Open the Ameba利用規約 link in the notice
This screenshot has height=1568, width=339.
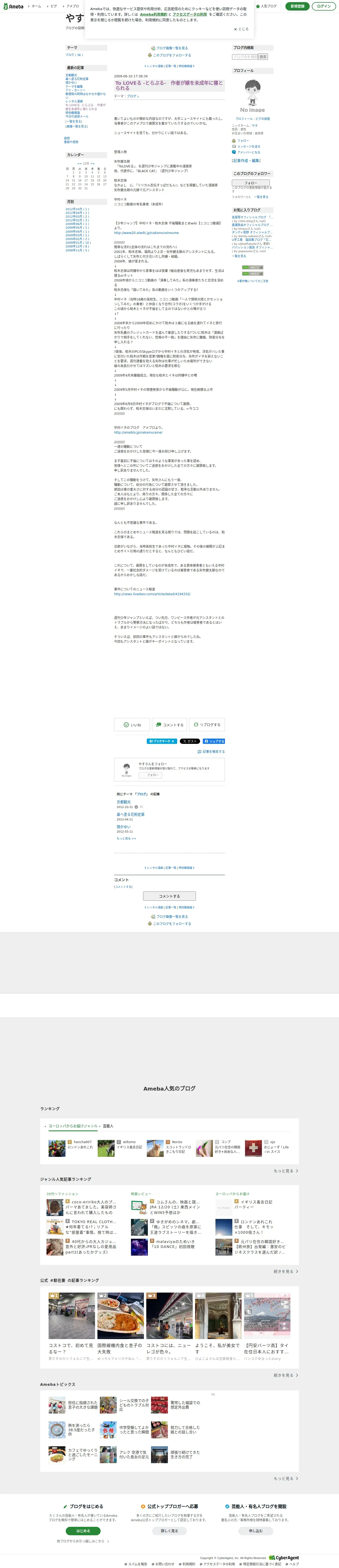pos(153,14)
